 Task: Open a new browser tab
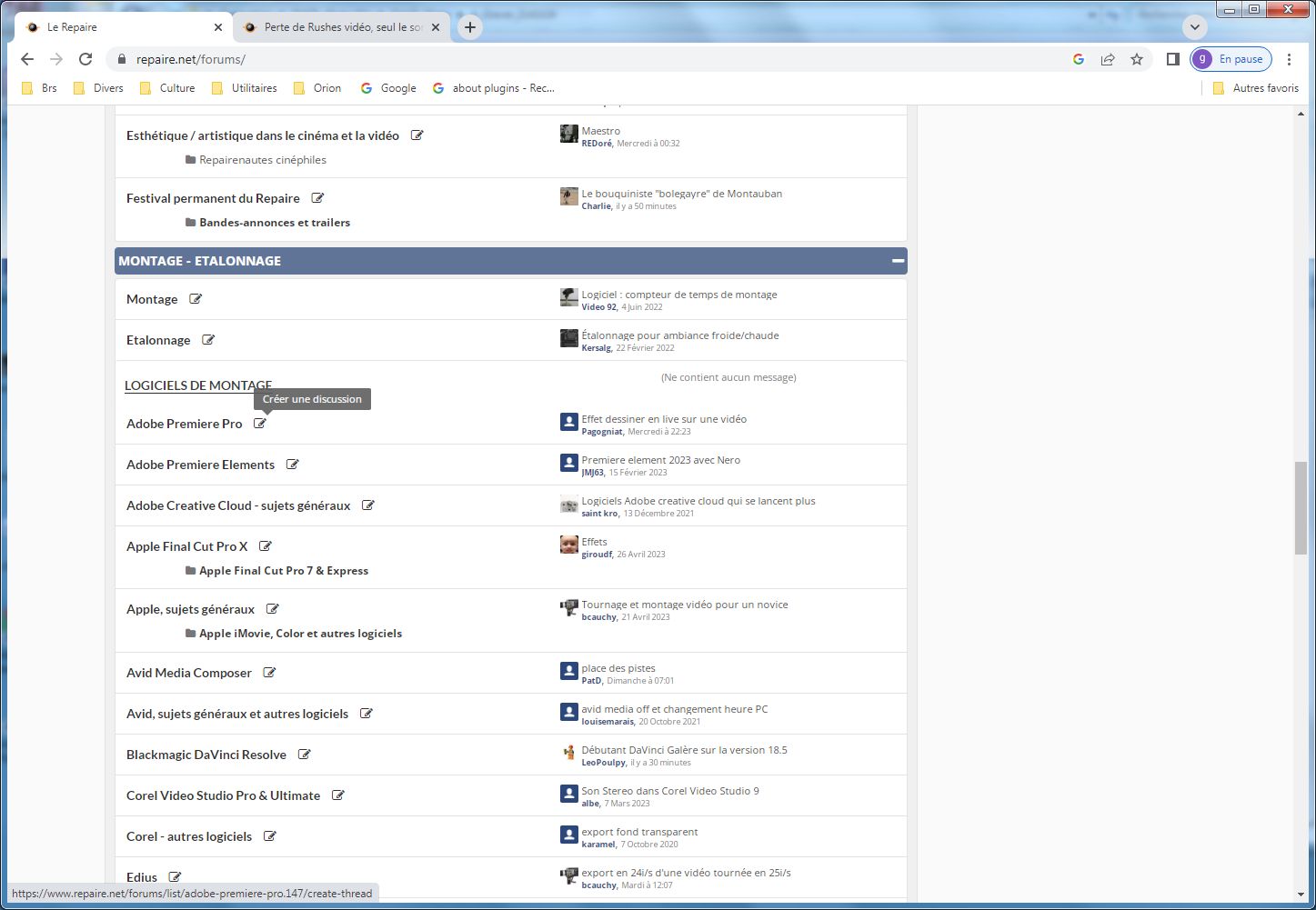pos(469,27)
